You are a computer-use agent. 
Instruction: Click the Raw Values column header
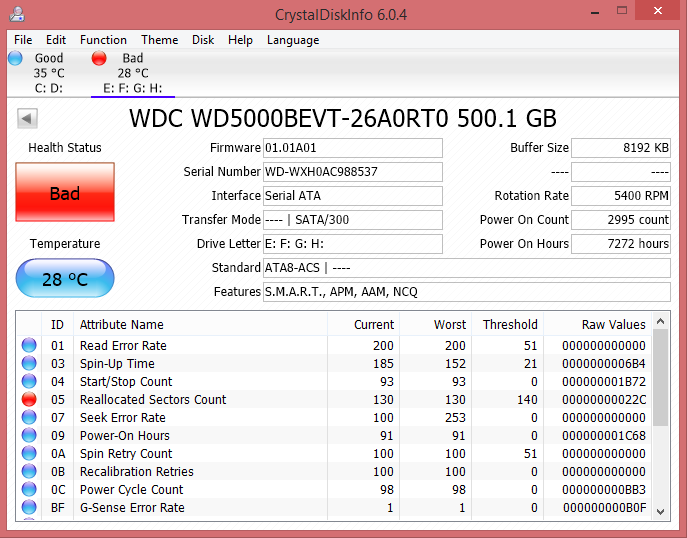click(x=598, y=325)
